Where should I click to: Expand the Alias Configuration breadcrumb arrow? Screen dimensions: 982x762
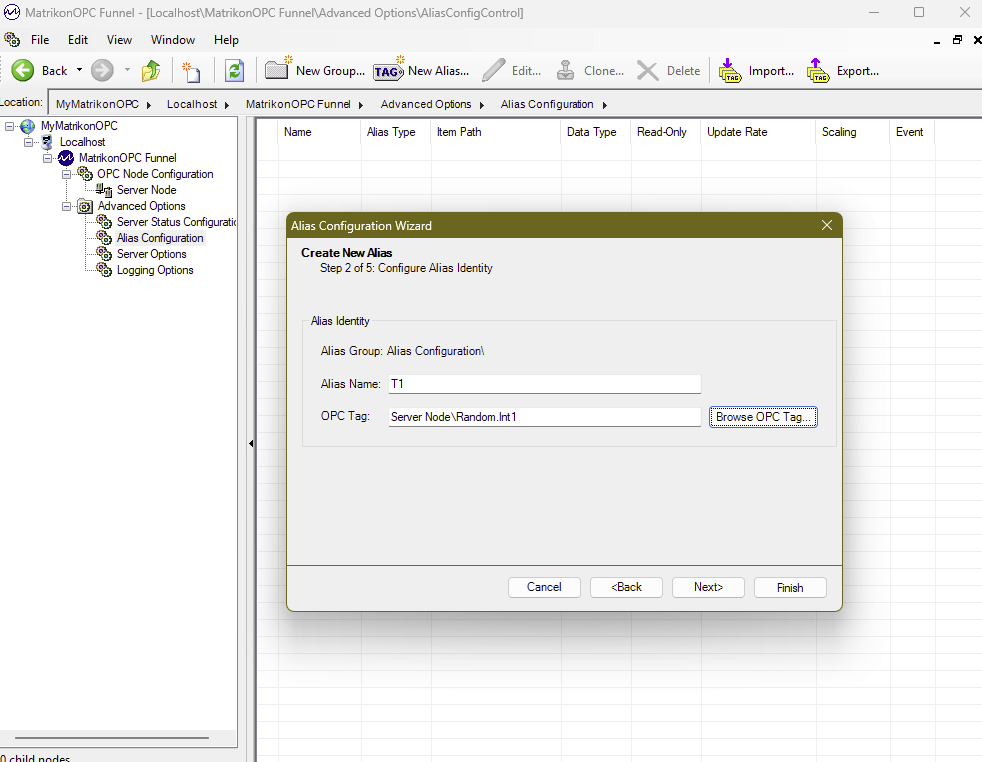coord(604,105)
